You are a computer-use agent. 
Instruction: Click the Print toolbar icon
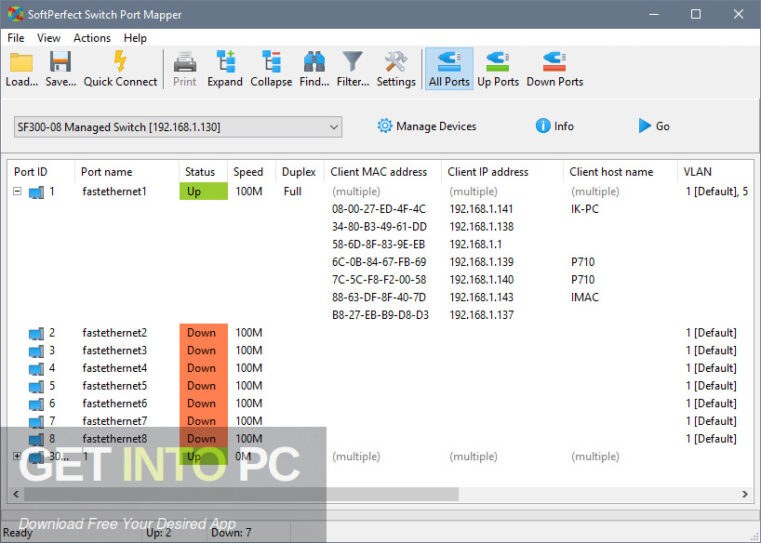pyautogui.click(x=184, y=62)
